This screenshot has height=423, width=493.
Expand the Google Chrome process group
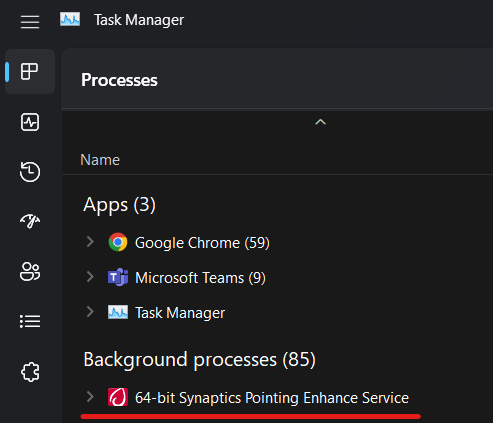[x=90, y=242]
